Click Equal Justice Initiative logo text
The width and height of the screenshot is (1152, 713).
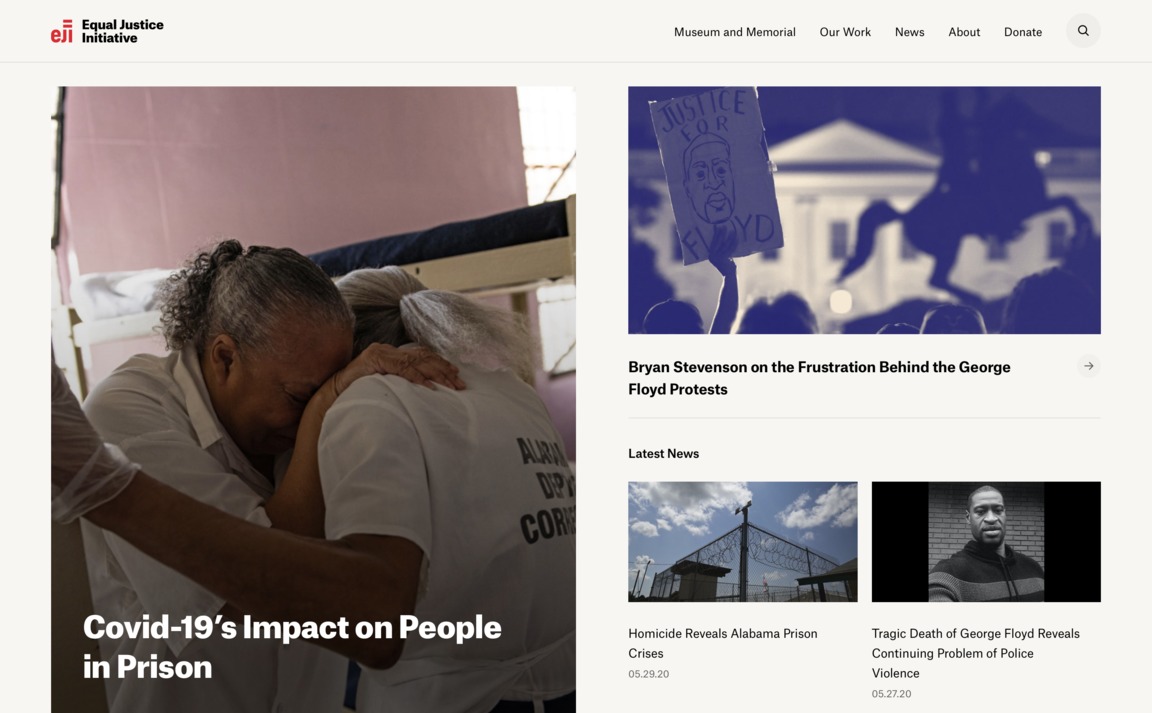click(x=123, y=32)
